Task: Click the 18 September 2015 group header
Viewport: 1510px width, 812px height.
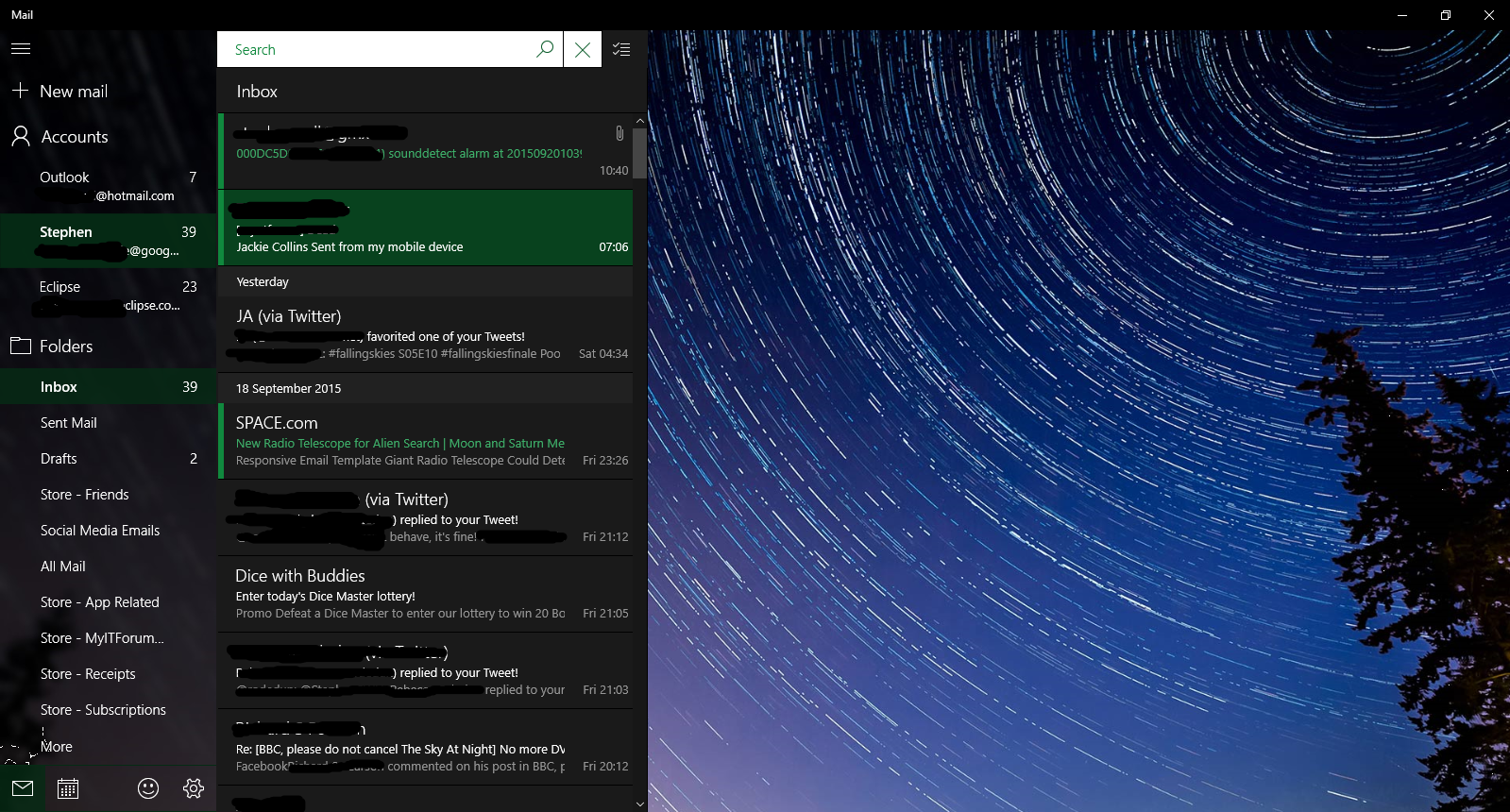Action: pyautogui.click(x=425, y=388)
